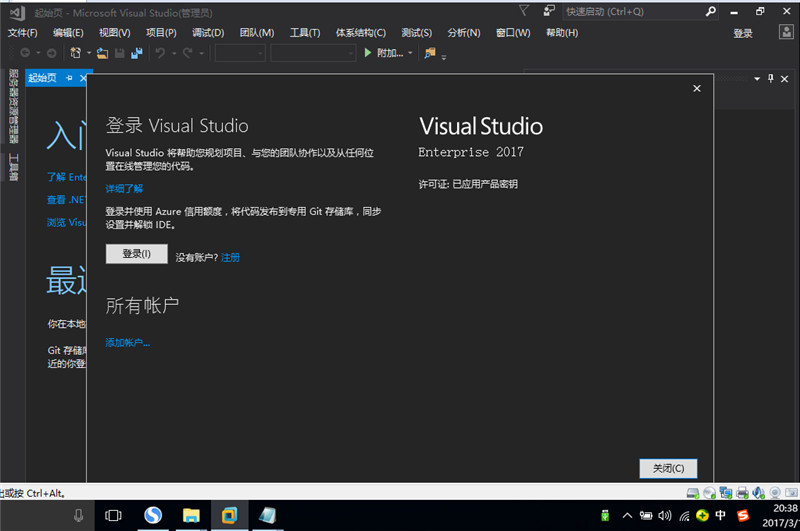This screenshot has width=800, height=531.
Task: Click 登录 text at top right
Action: (743, 33)
